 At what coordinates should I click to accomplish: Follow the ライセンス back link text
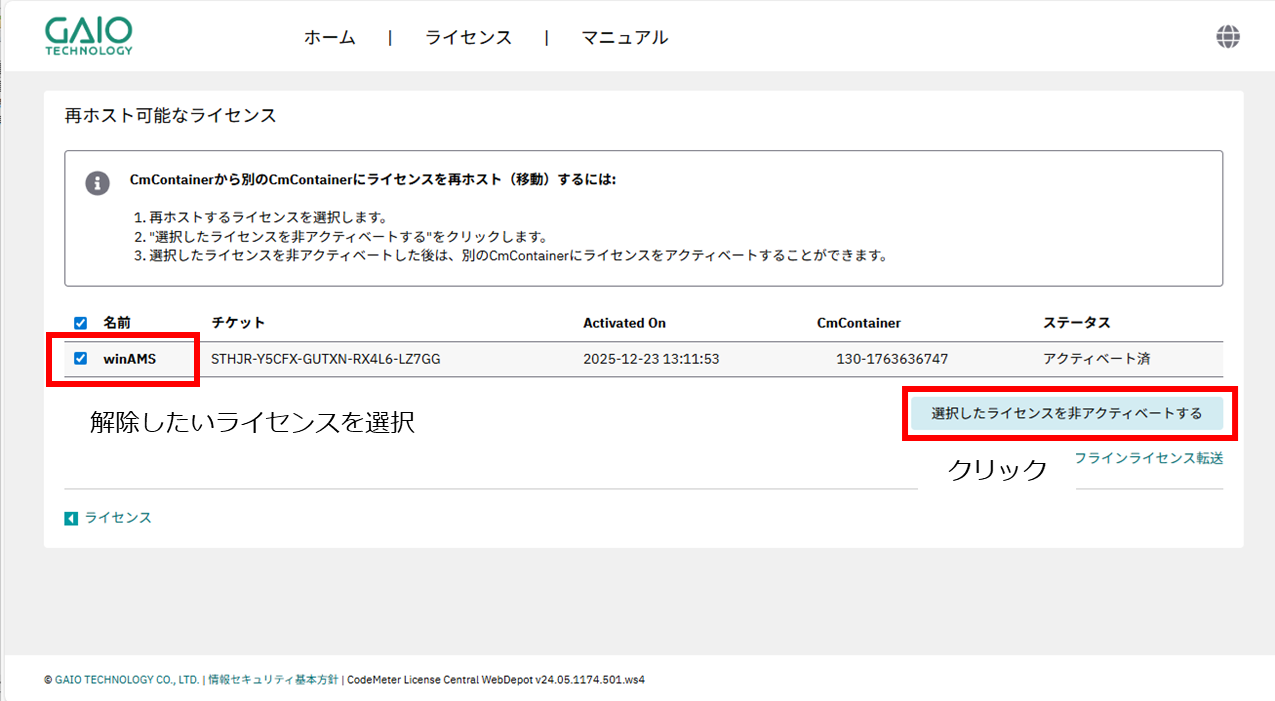click(118, 518)
